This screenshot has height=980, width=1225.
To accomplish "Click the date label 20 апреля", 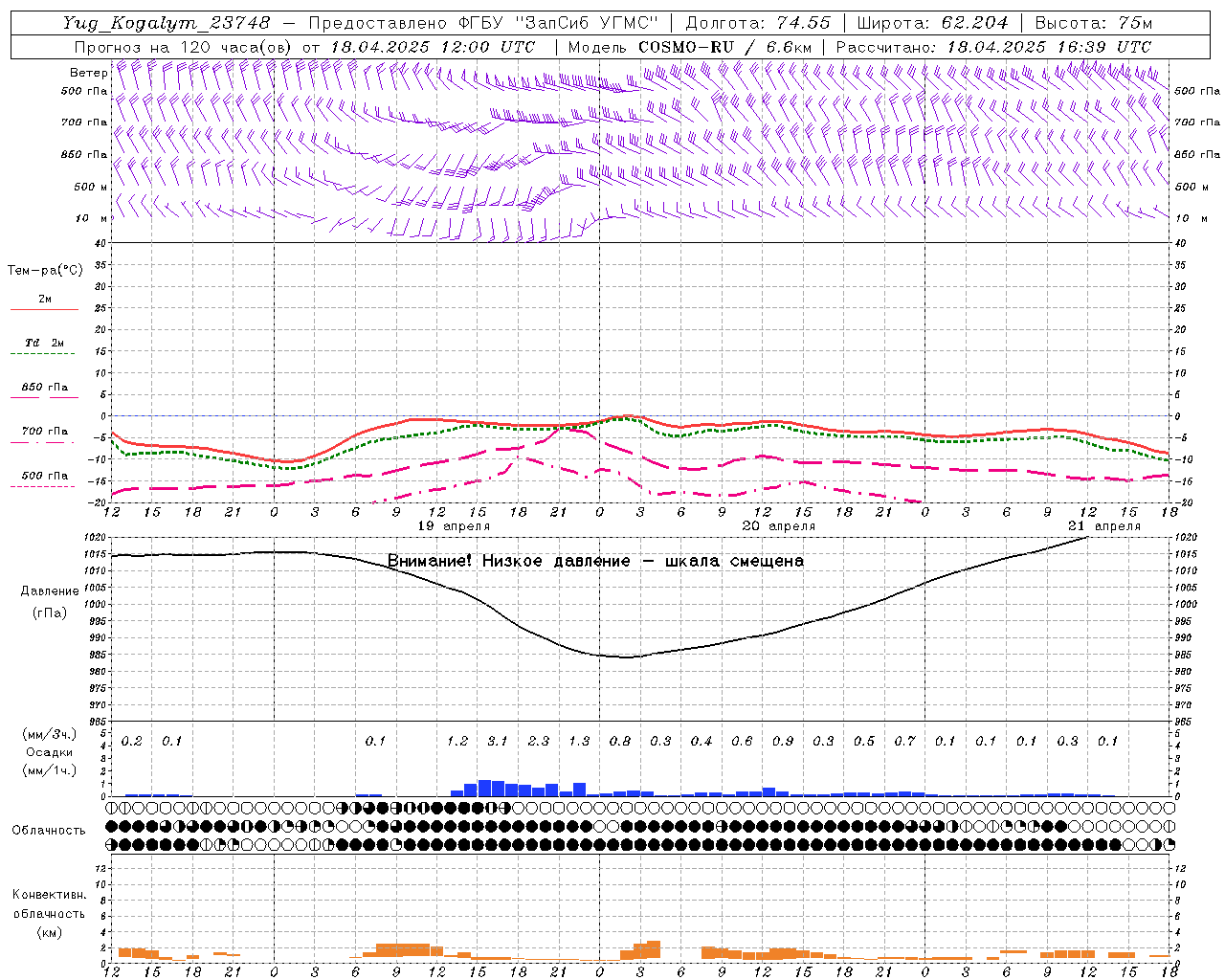I will pyautogui.click(x=779, y=526).
